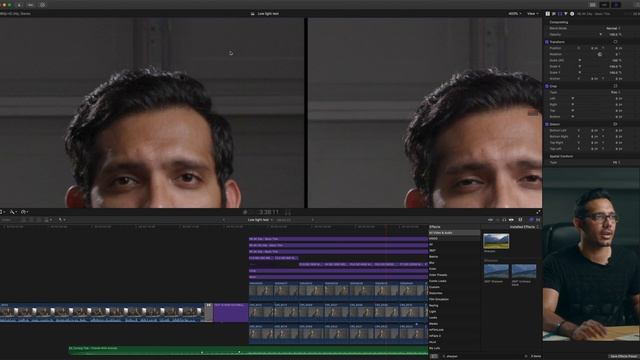The image size is (640, 360).
Task: Toggle inspector visibility icon in top bar
Action: 616,5
